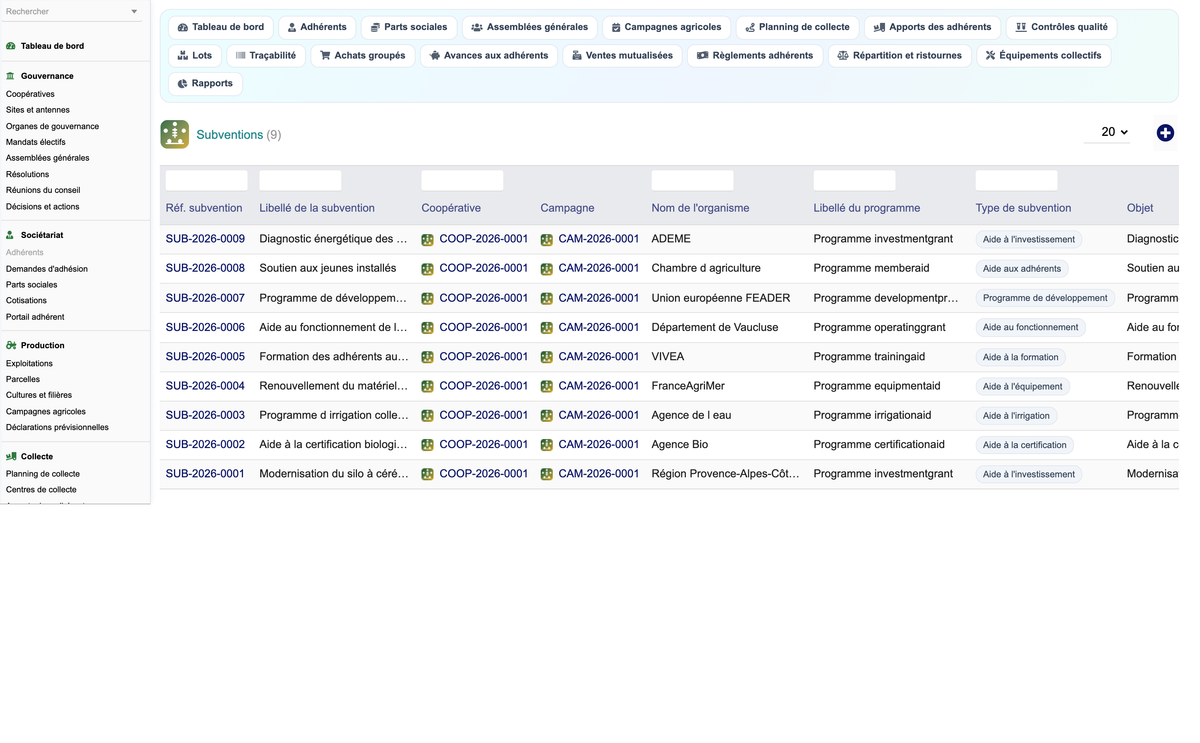Click the Gouvernance section icon in sidebar

click(11, 76)
